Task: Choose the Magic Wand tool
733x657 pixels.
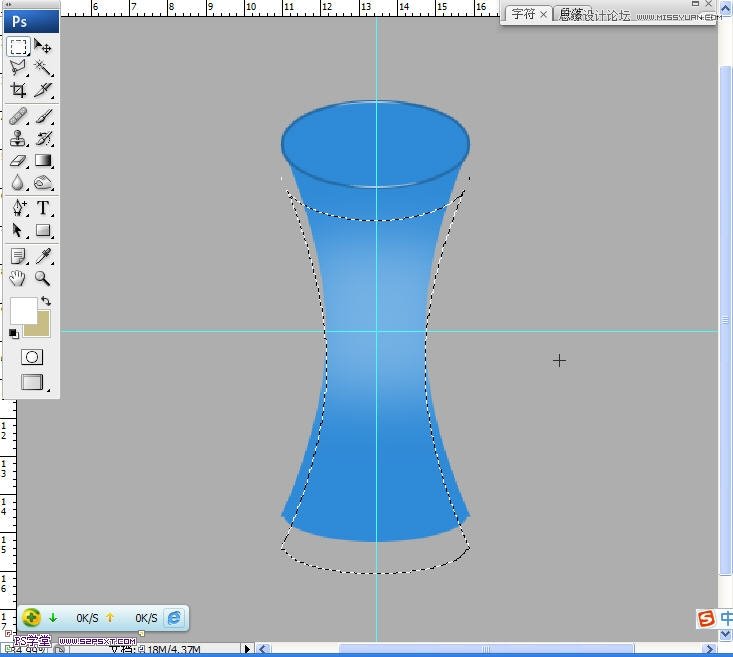Action: coord(43,68)
